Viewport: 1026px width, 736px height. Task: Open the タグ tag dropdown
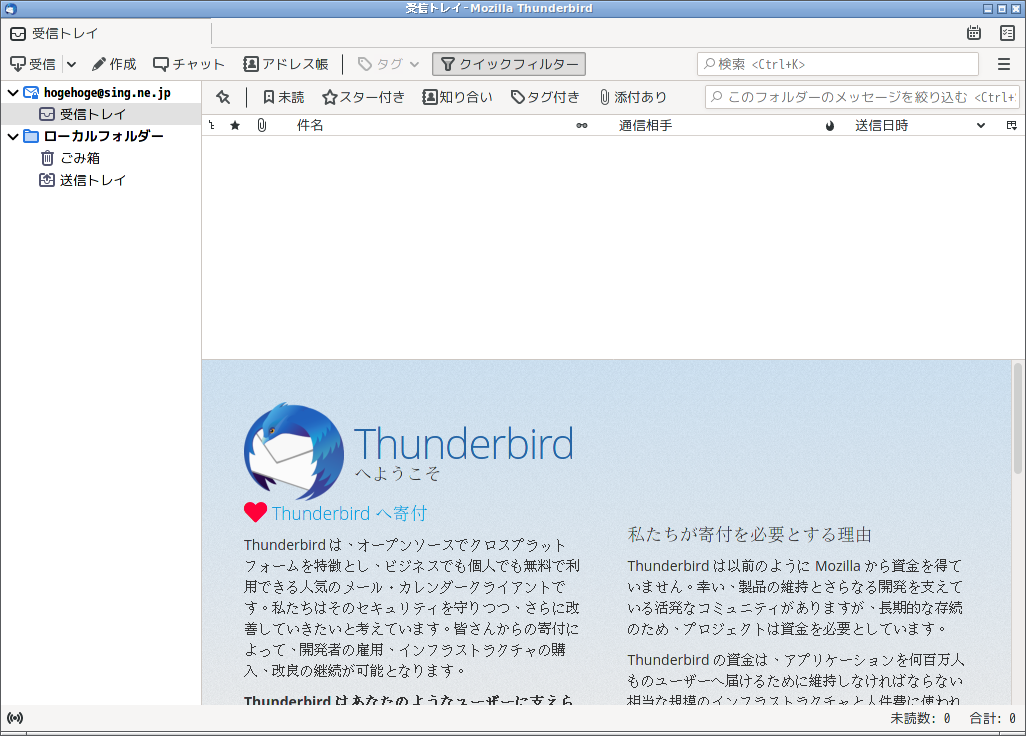click(388, 64)
